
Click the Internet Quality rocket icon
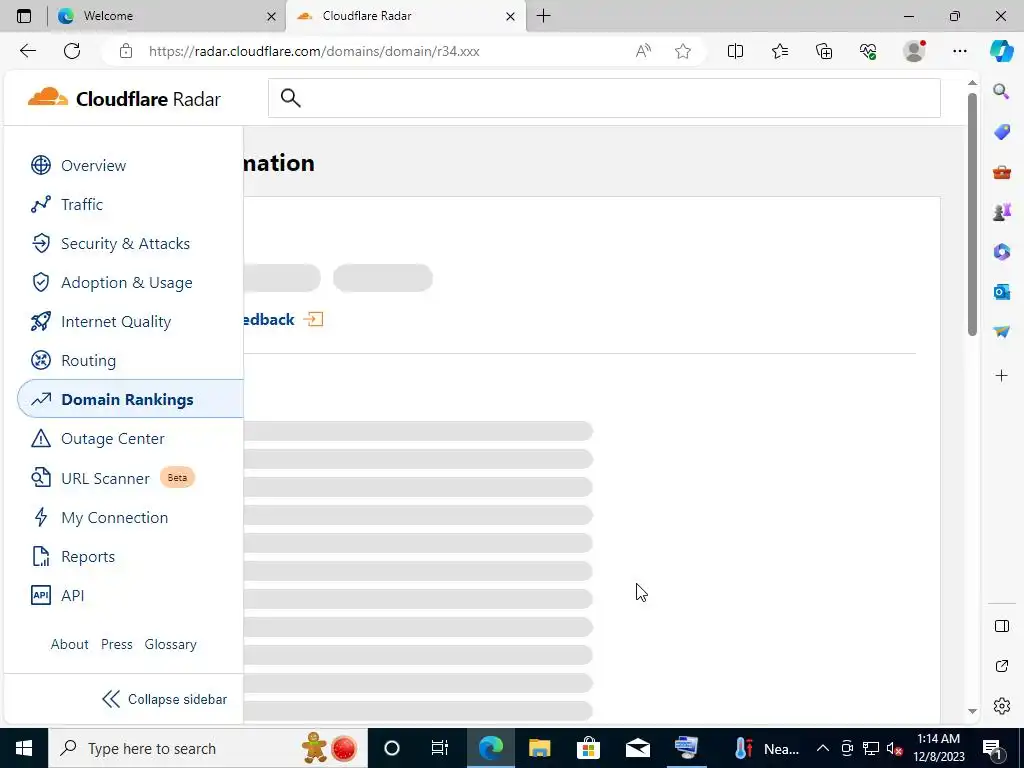click(40, 321)
